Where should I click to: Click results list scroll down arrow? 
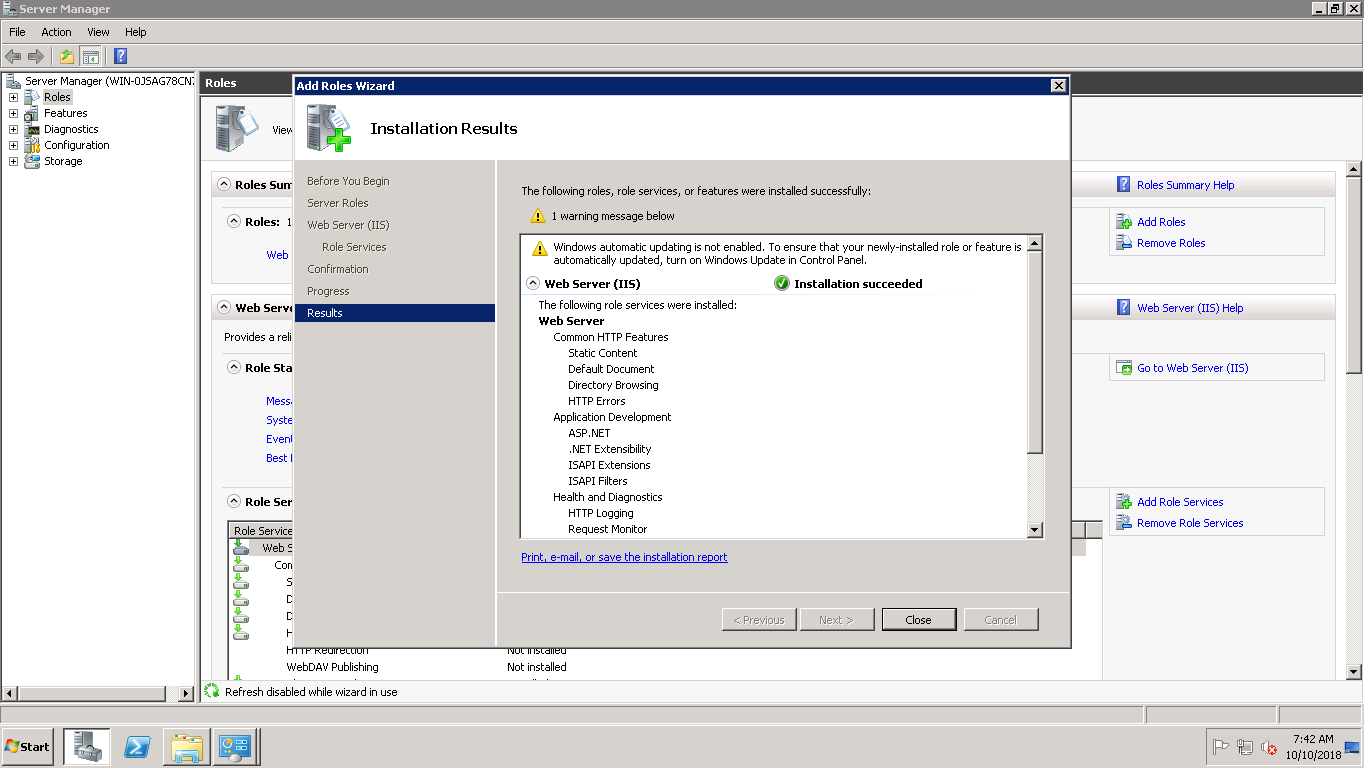[x=1035, y=530]
